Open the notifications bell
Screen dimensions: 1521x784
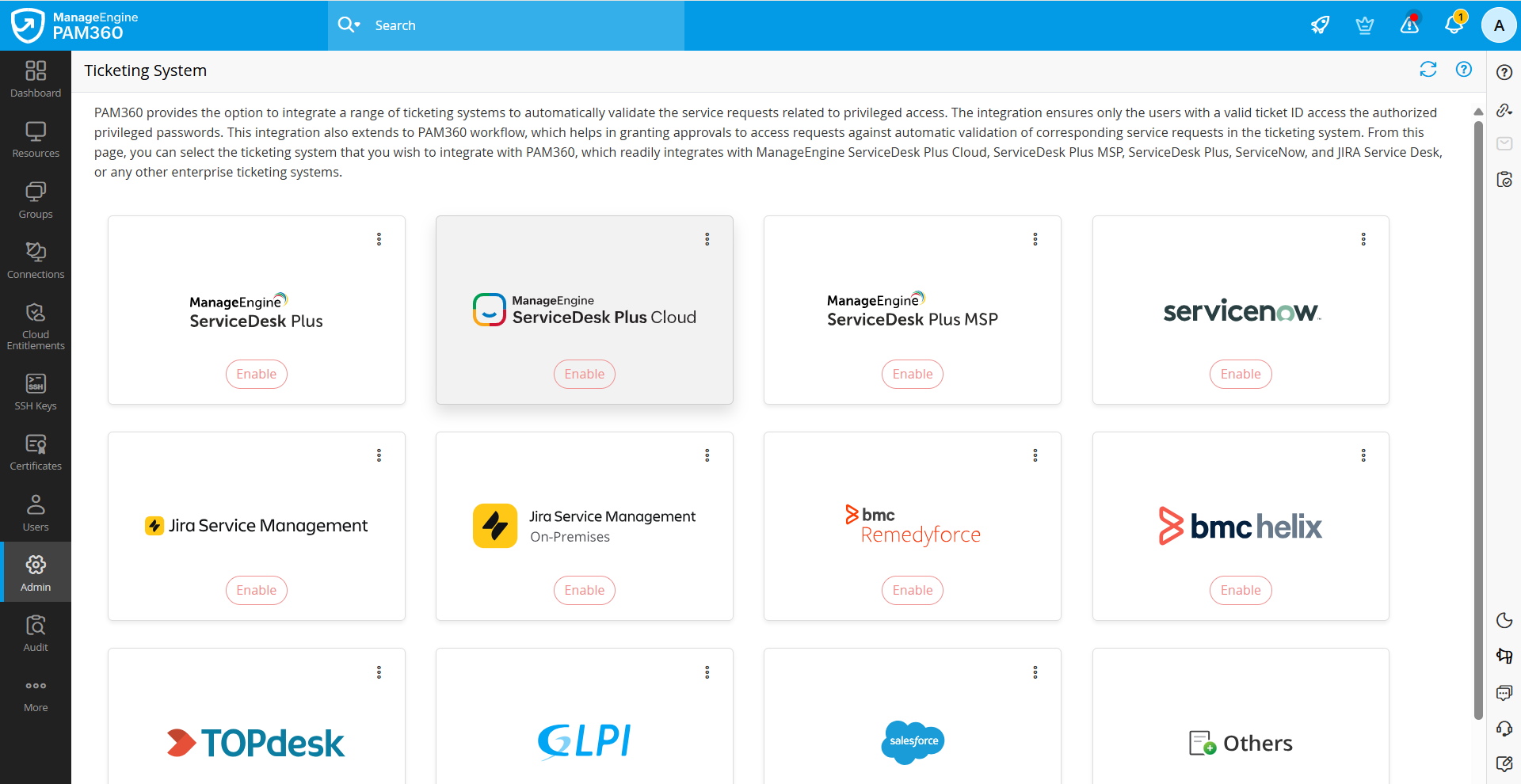click(x=1454, y=24)
